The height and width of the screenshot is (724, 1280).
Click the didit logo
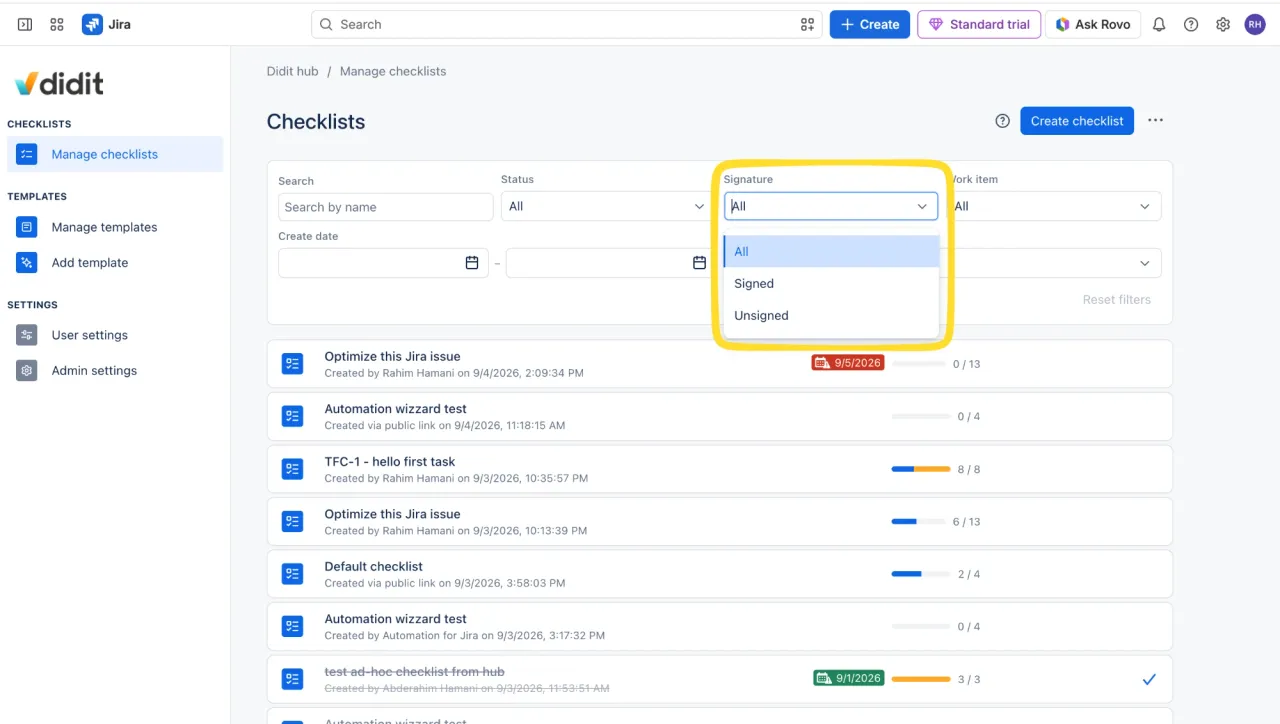coord(59,84)
